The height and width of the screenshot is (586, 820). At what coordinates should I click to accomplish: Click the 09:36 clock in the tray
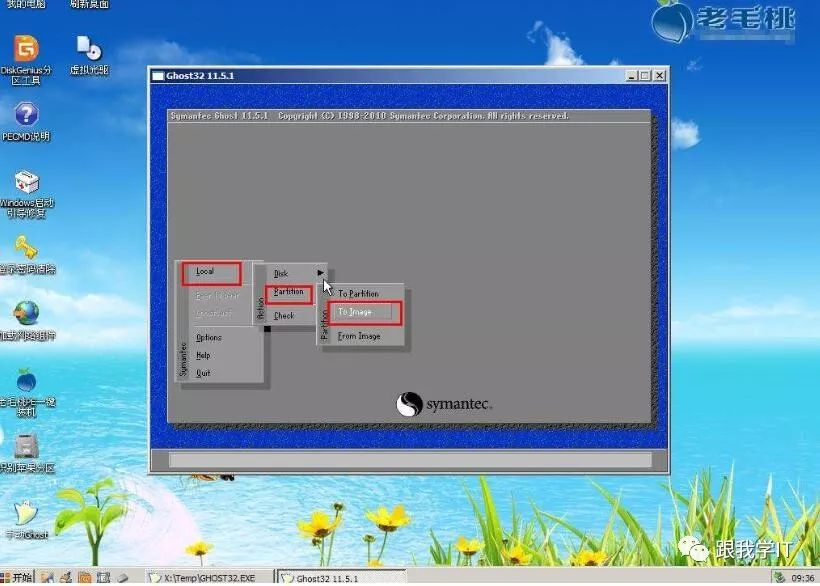[803, 578]
